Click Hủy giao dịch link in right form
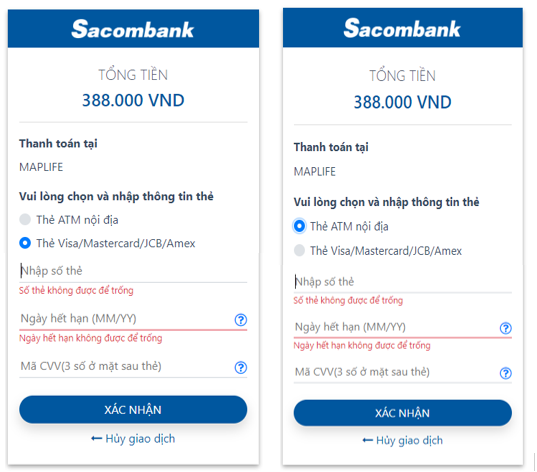Viewport: 537px width, 472px height. tap(403, 440)
